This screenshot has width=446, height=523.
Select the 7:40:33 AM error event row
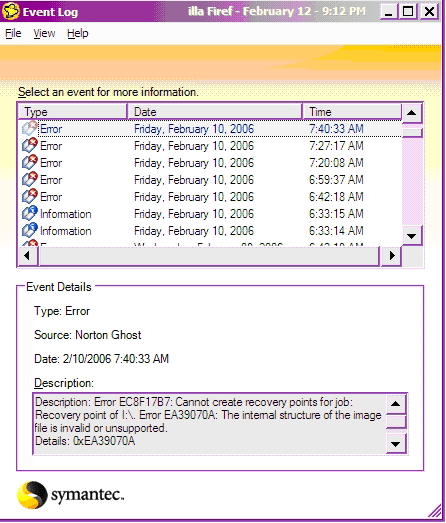pyautogui.click(x=211, y=129)
